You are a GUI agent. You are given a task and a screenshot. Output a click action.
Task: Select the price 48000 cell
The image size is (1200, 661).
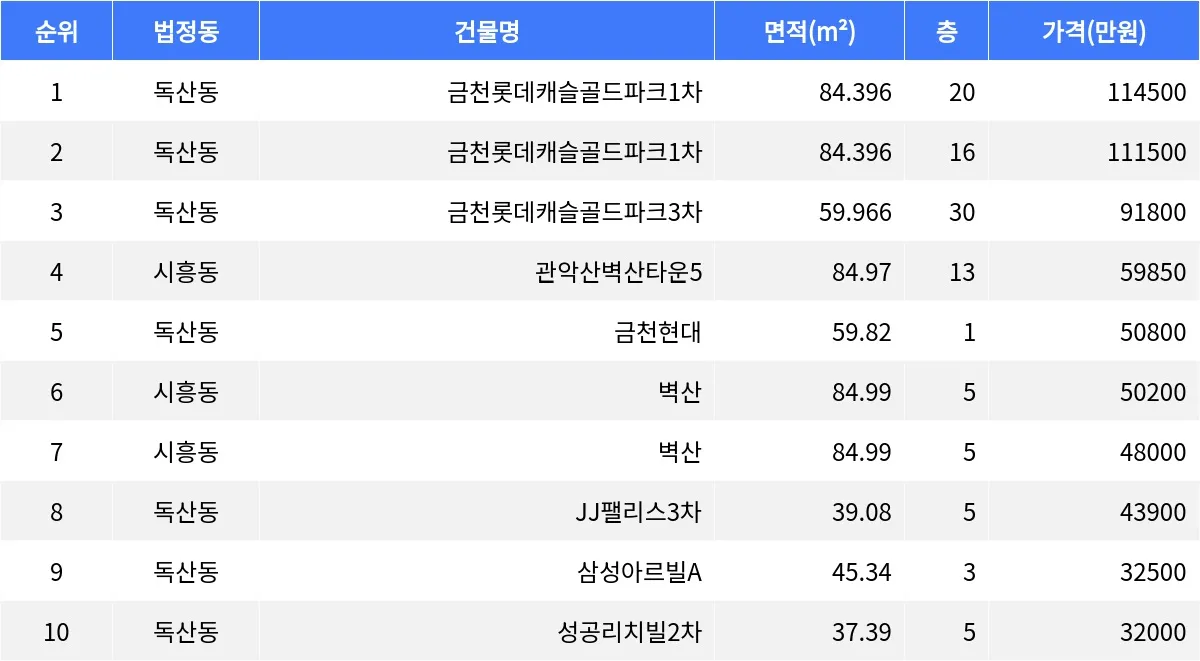pos(1153,453)
